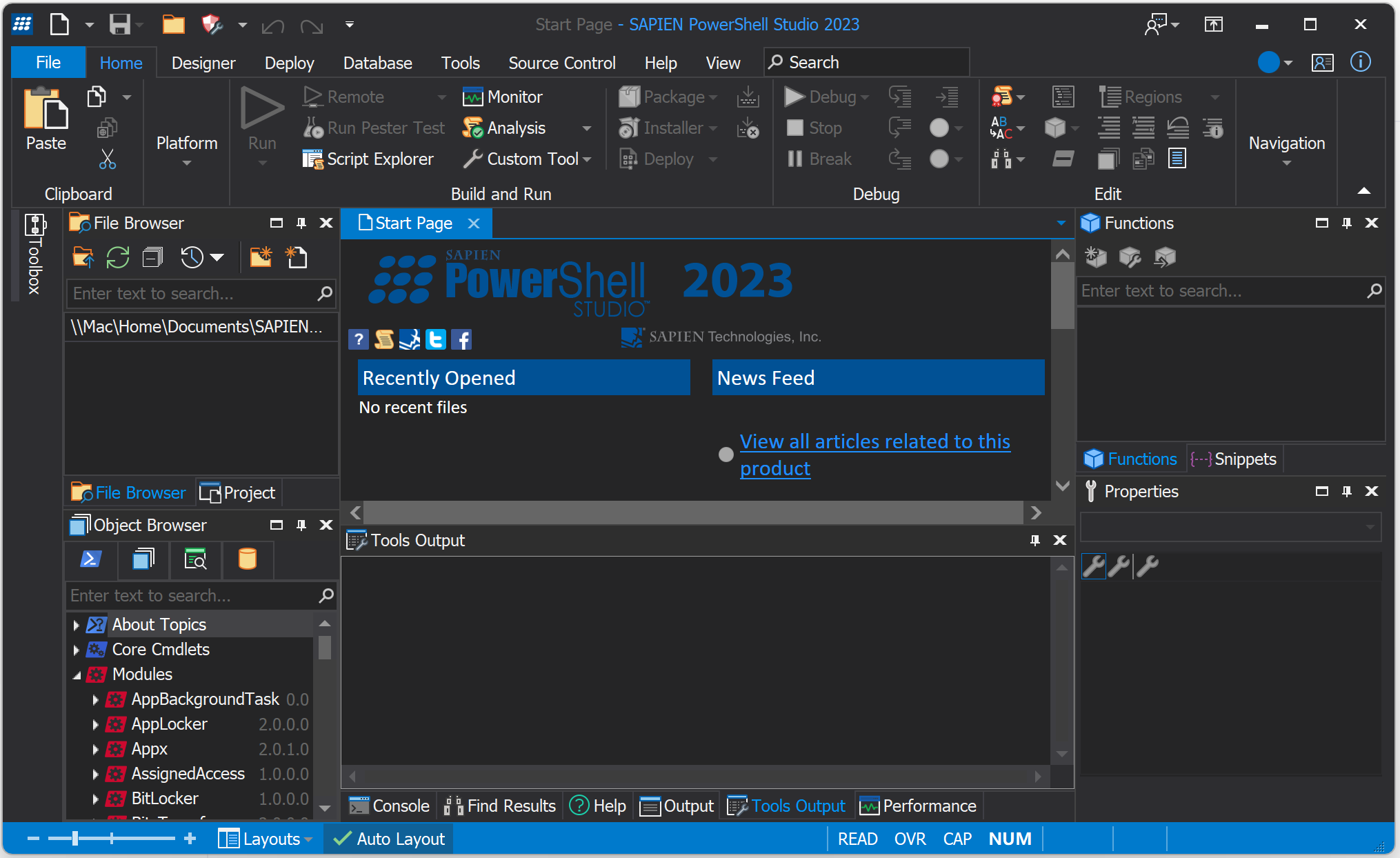Refresh the File Browser

[x=117, y=257]
